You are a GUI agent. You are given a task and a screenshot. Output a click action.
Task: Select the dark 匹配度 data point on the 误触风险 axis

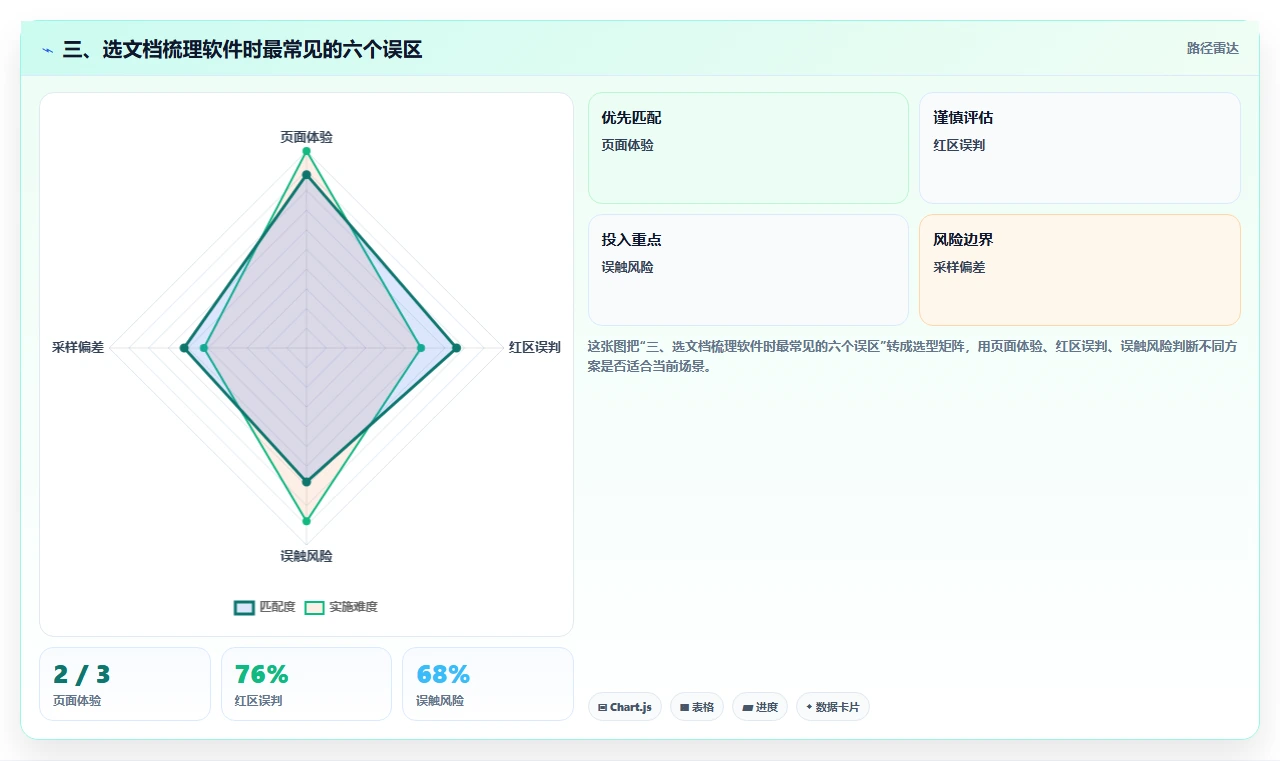(x=306, y=482)
